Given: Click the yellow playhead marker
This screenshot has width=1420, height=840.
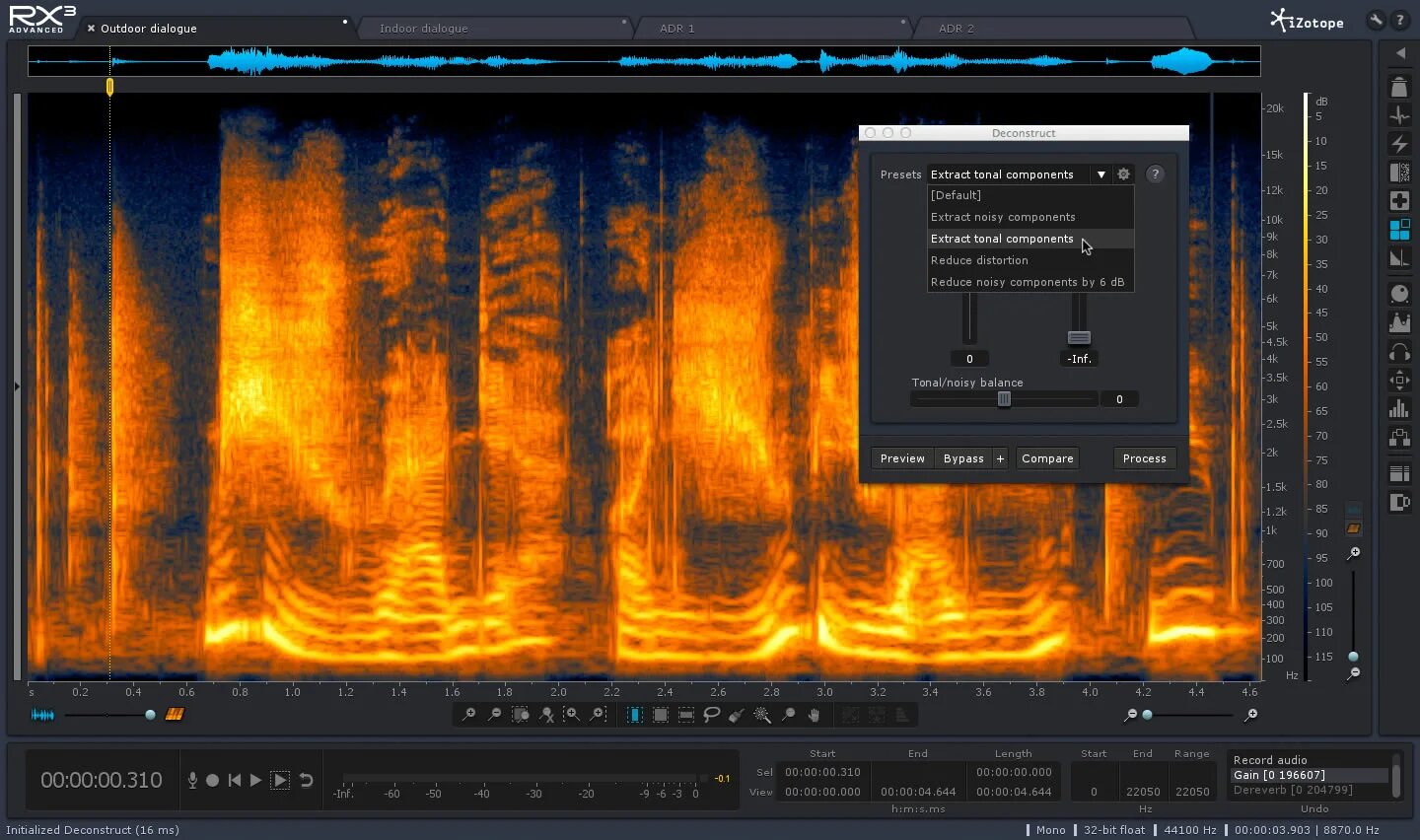Looking at the screenshot, I should pos(109,87).
